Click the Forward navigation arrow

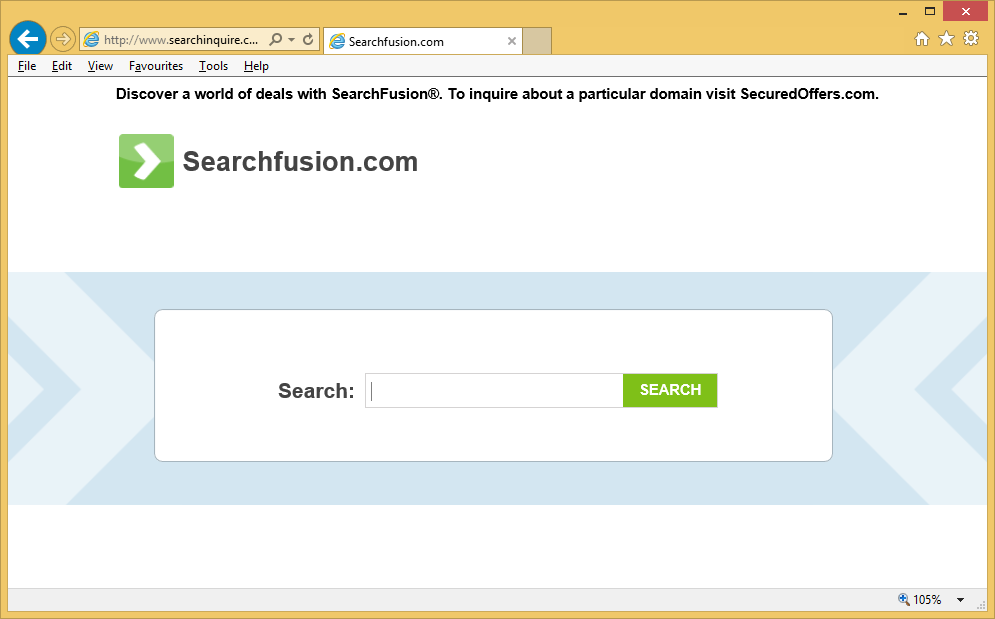(62, 39)
